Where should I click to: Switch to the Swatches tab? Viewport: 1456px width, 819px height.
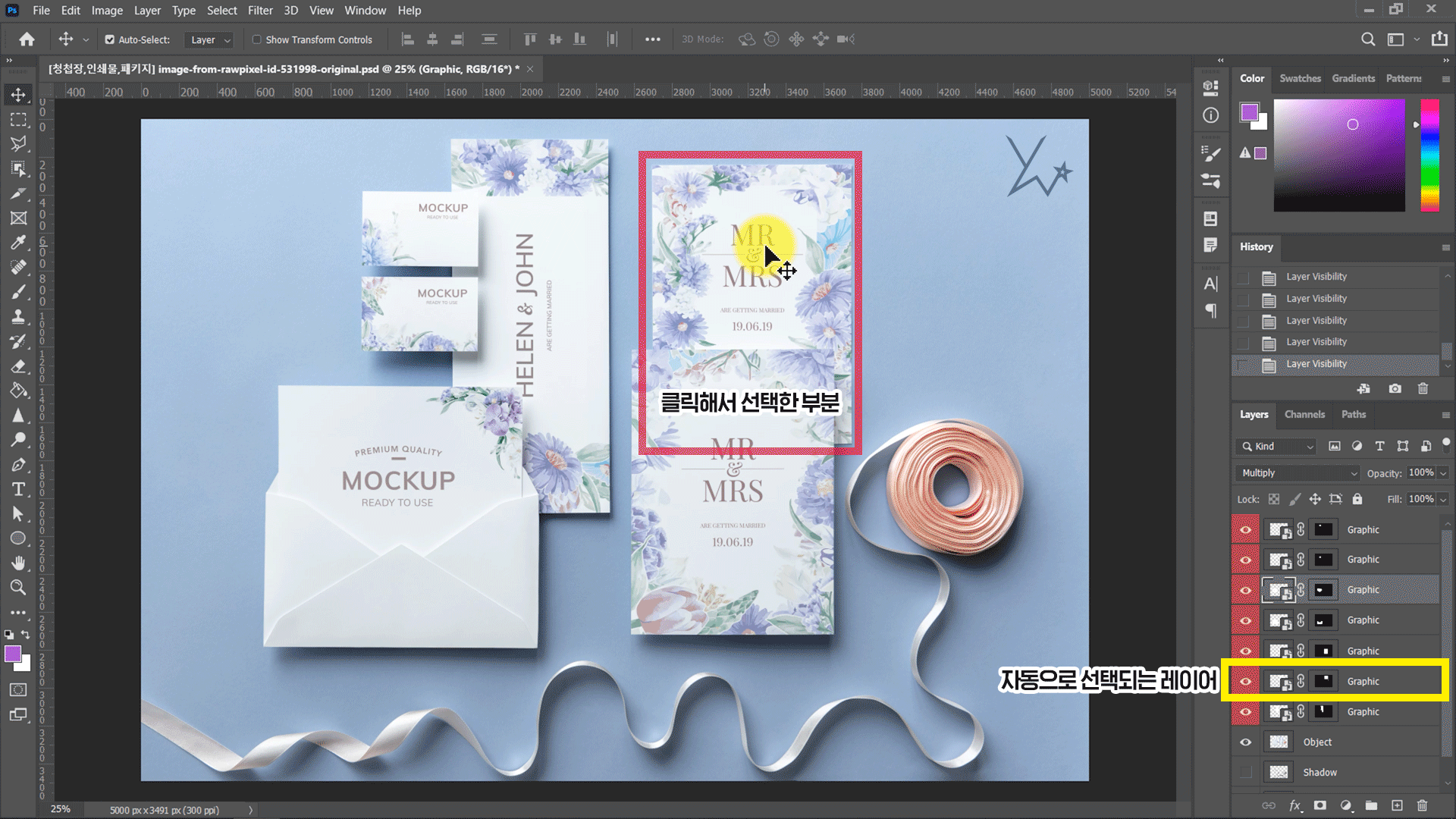[x=1300, y=78]
